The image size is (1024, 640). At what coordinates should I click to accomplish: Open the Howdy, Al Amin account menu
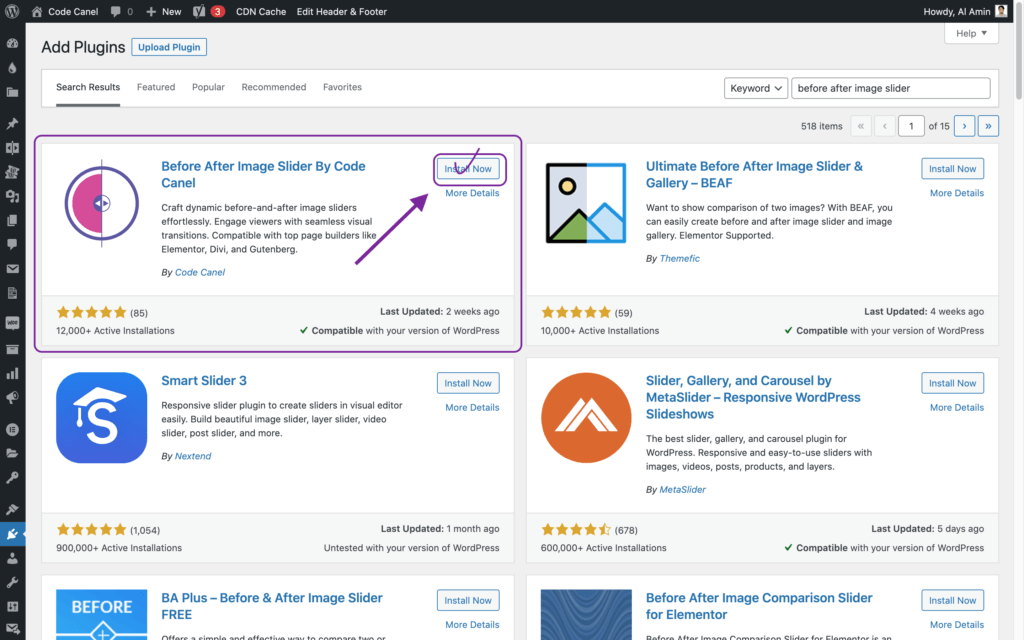pyautogui.click(x=965, y=11)
